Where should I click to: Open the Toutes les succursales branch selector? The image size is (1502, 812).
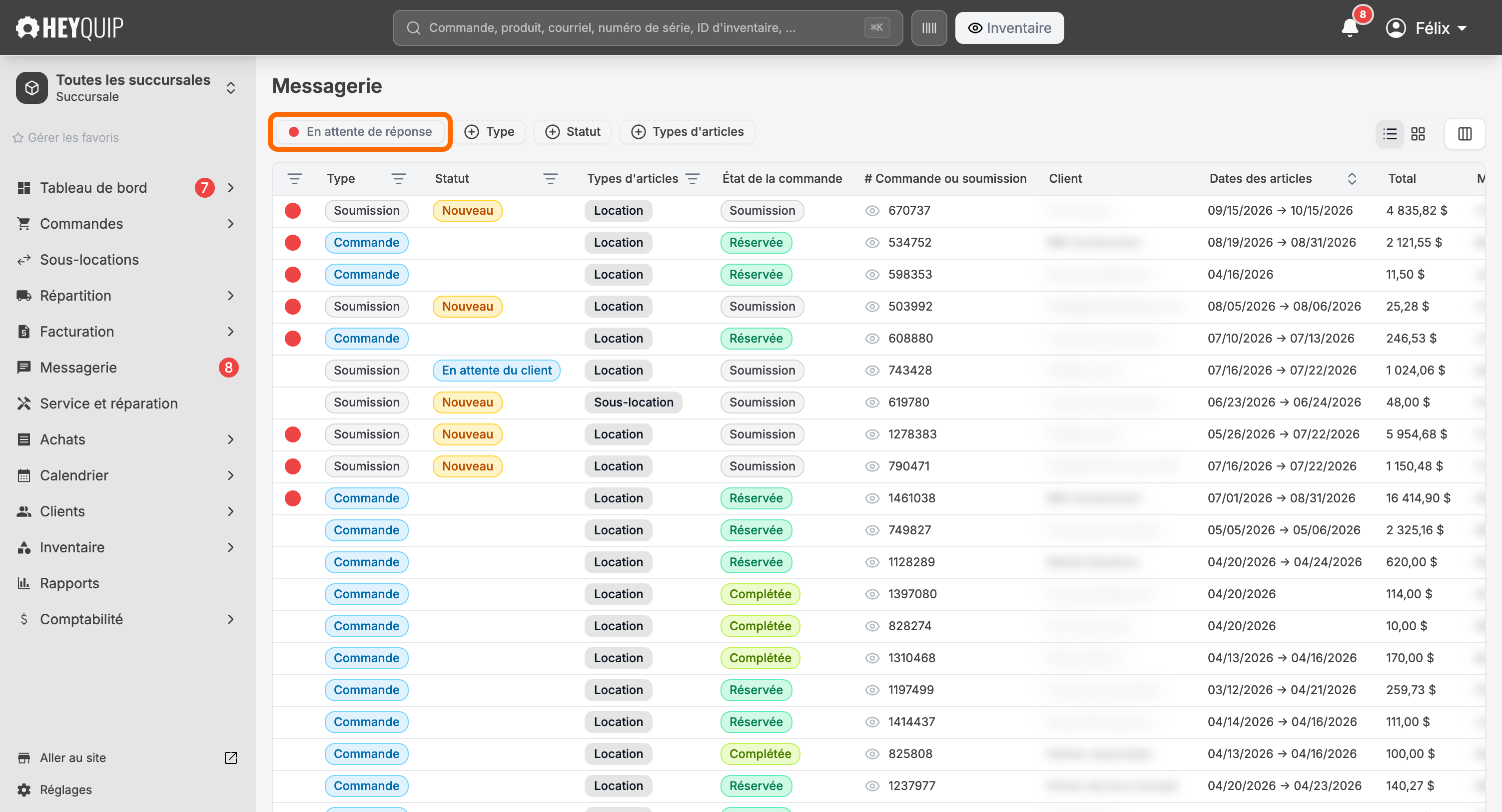126,88
